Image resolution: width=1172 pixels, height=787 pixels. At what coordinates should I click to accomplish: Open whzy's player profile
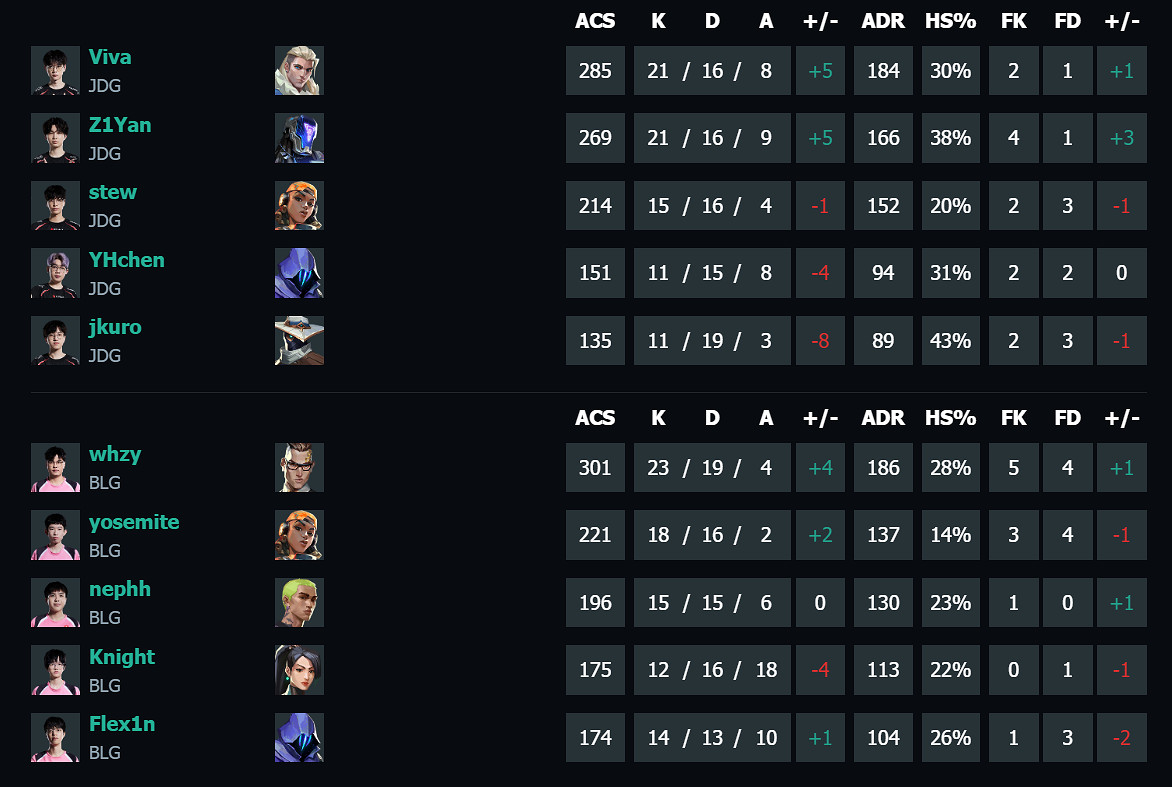click(x=115, y=454)
